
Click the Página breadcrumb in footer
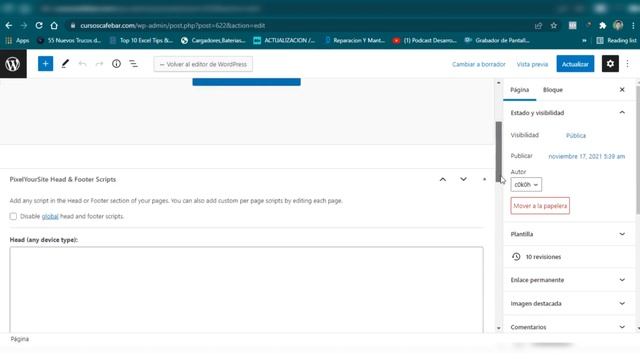pos(20,339)
